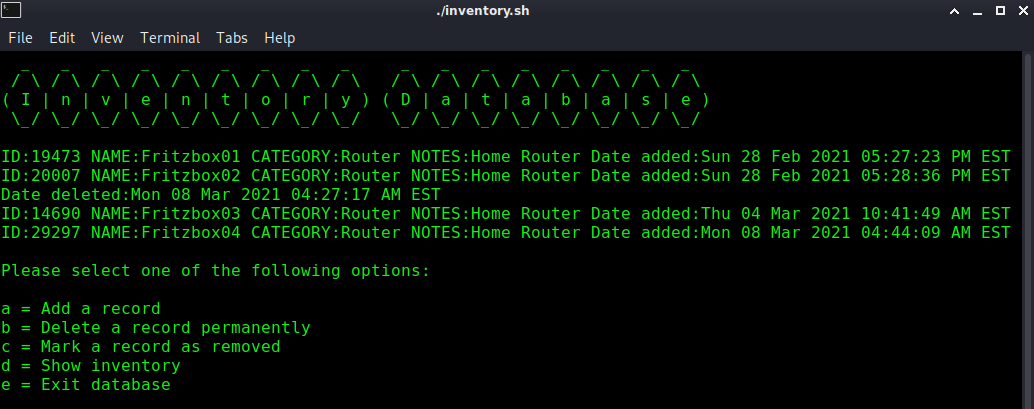The height and width of the screenshot is (409, 1034).
Task: Open the File menu
Action: click(20, 38)
